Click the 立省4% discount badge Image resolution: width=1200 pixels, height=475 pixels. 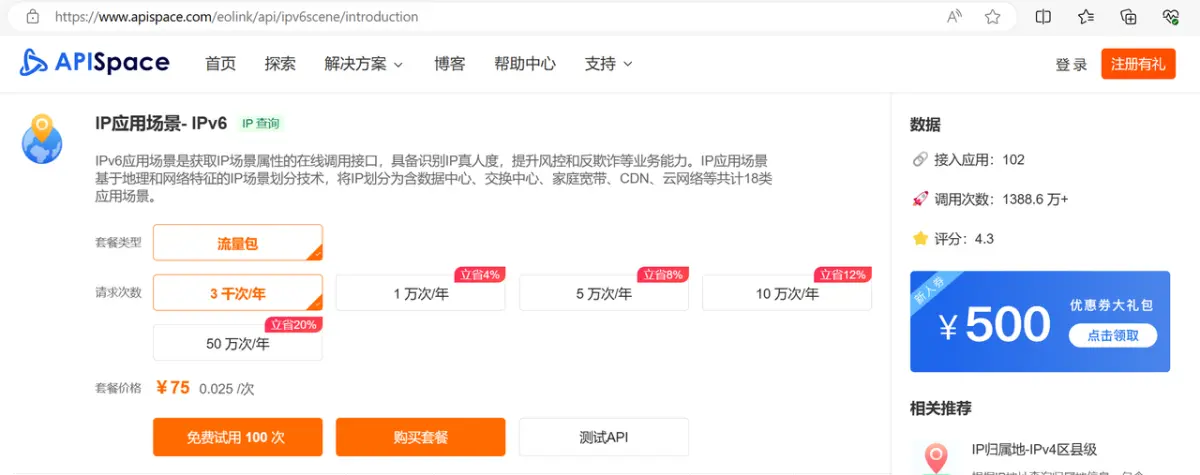click(479, 274)
